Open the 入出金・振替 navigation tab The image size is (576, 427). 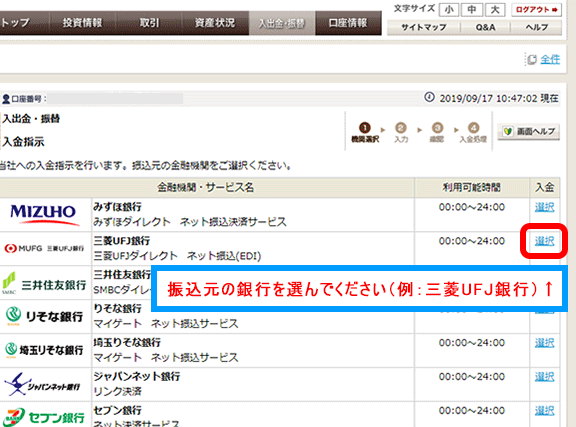pyautogui.click(x=282, y=23)
